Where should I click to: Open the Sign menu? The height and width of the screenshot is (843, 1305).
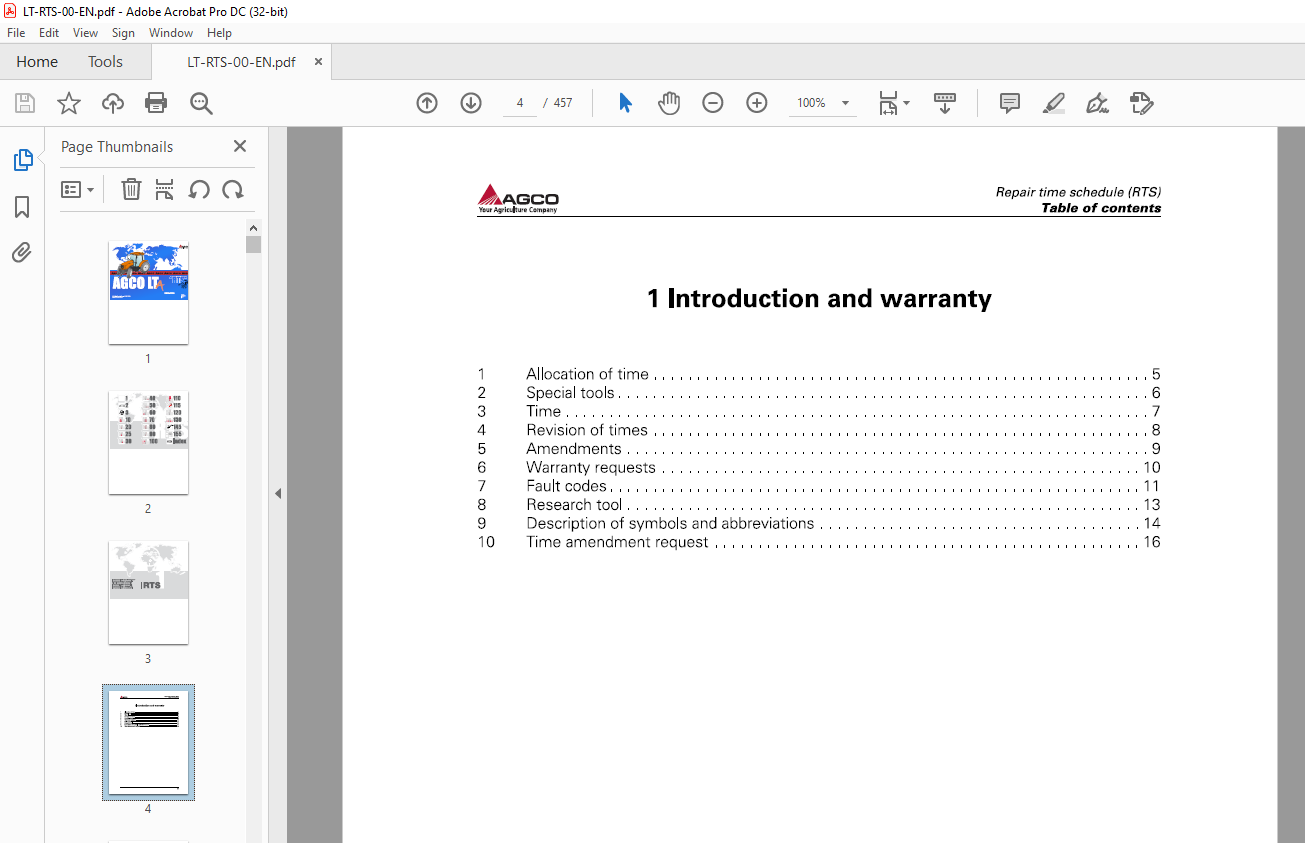pos(123,33)
